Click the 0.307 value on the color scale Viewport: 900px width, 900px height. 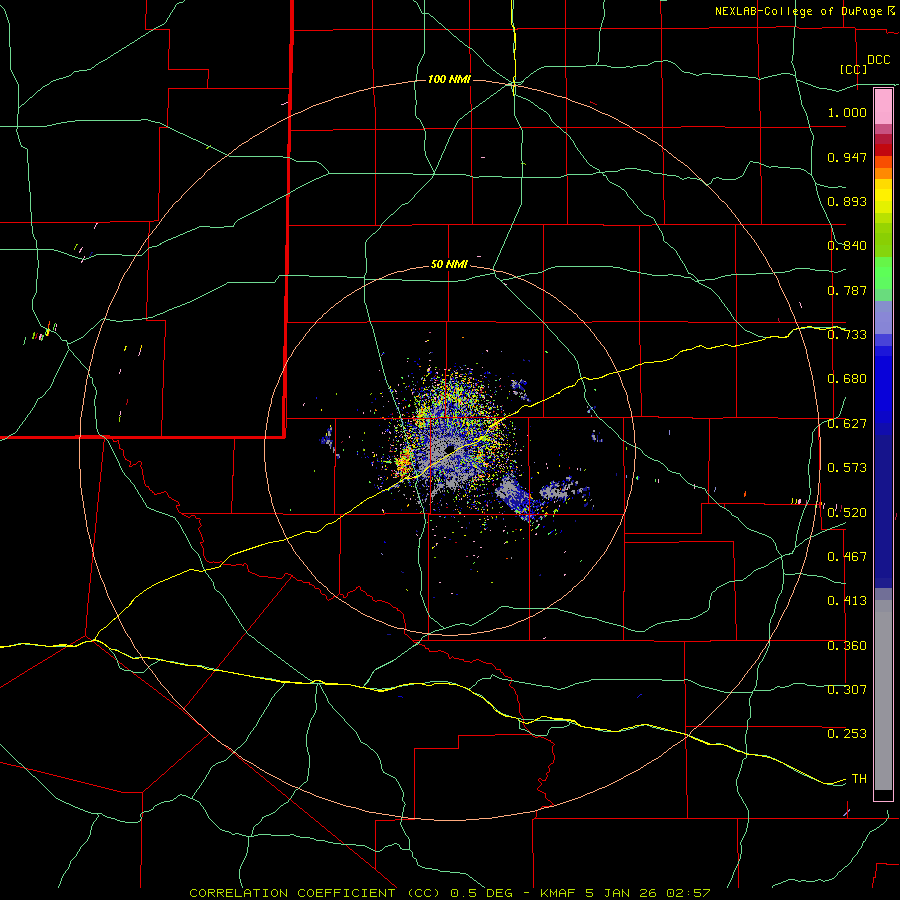[x=847, y=689]
